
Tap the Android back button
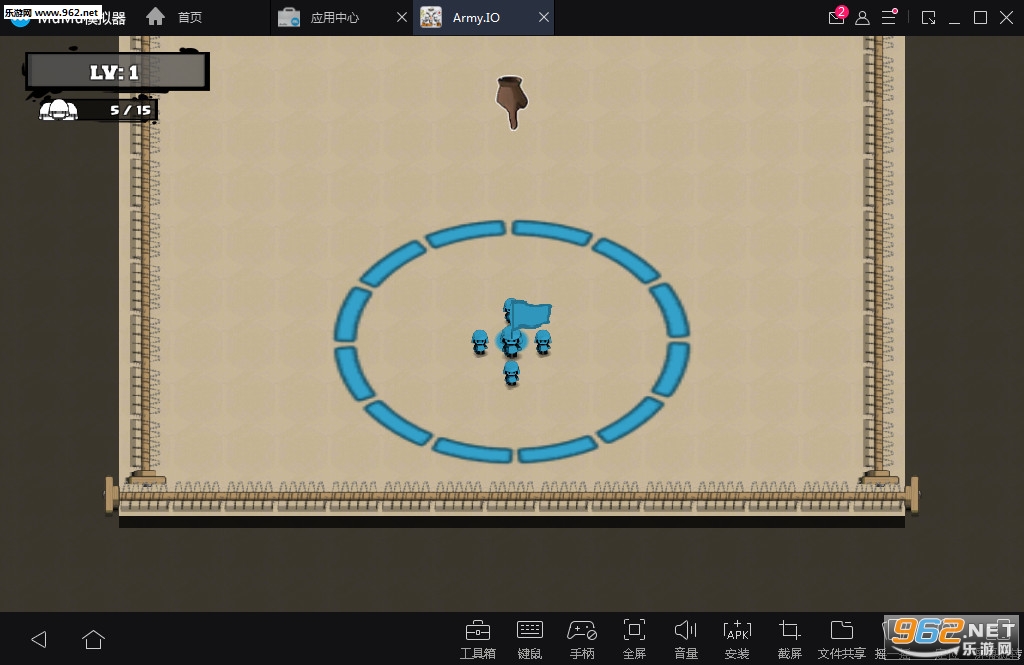39,639
